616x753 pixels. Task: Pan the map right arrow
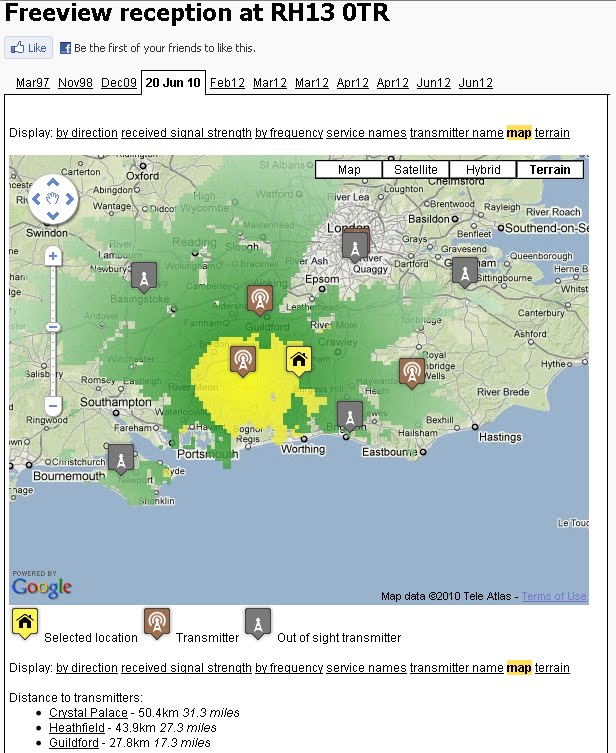(x=70, y=198)
